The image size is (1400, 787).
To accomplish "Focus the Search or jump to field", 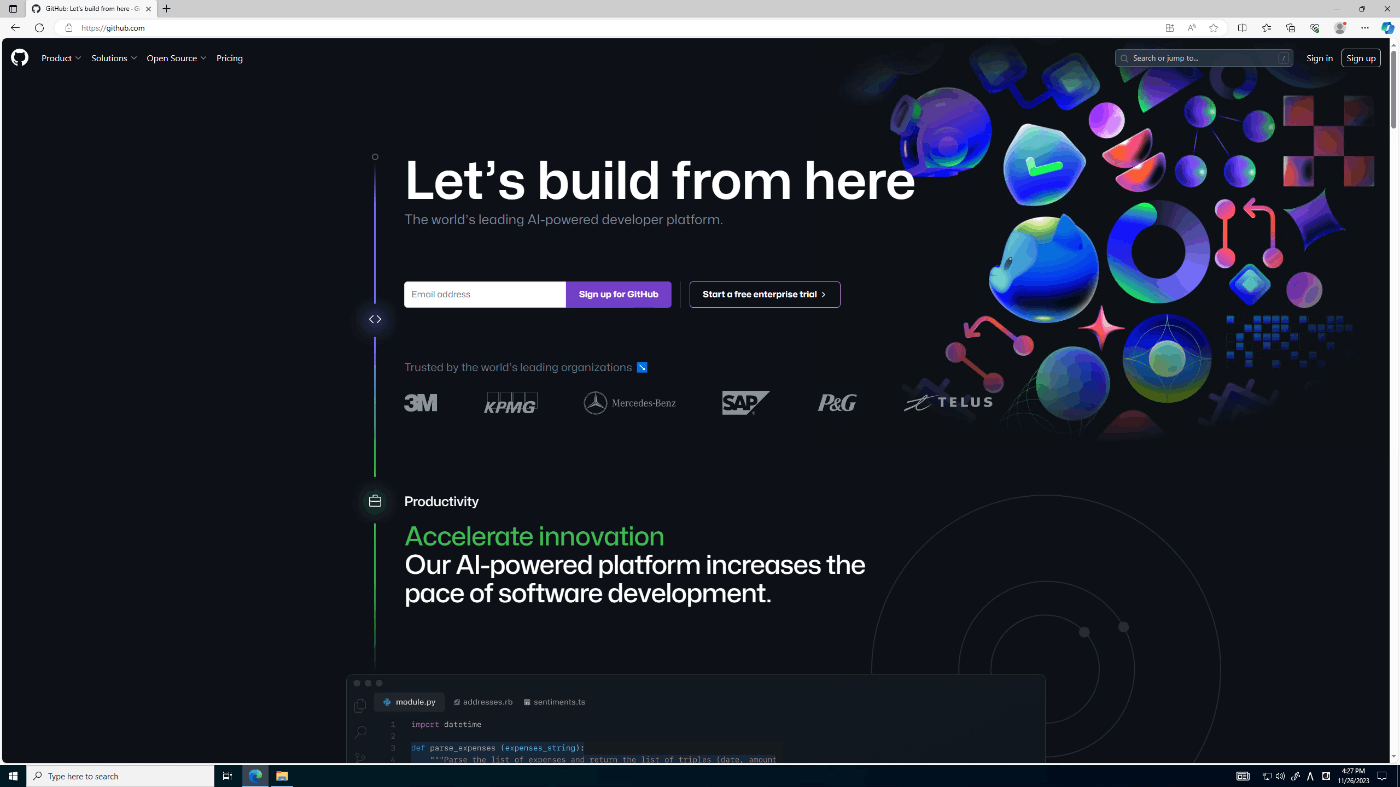I will 1204,58.
